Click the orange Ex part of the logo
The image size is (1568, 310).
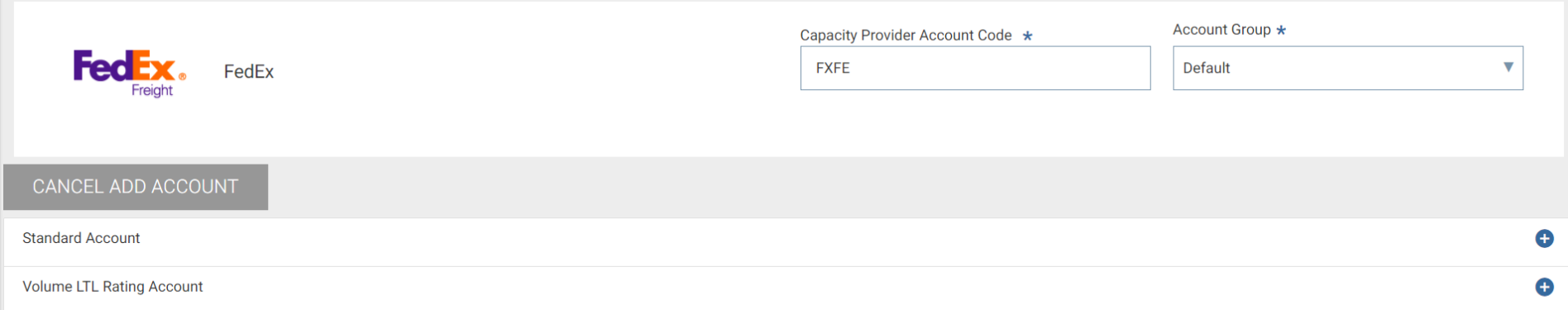coord(155,66)
